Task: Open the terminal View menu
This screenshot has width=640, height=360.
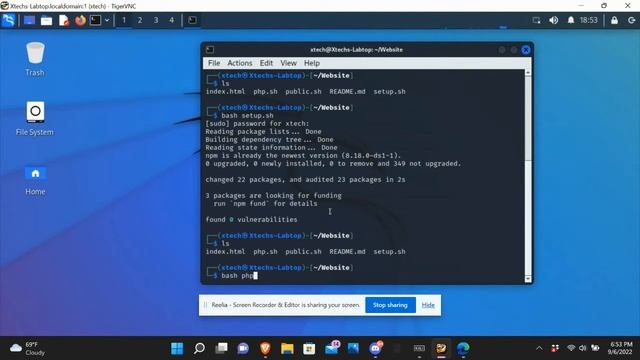Action: tap(288, 63)
